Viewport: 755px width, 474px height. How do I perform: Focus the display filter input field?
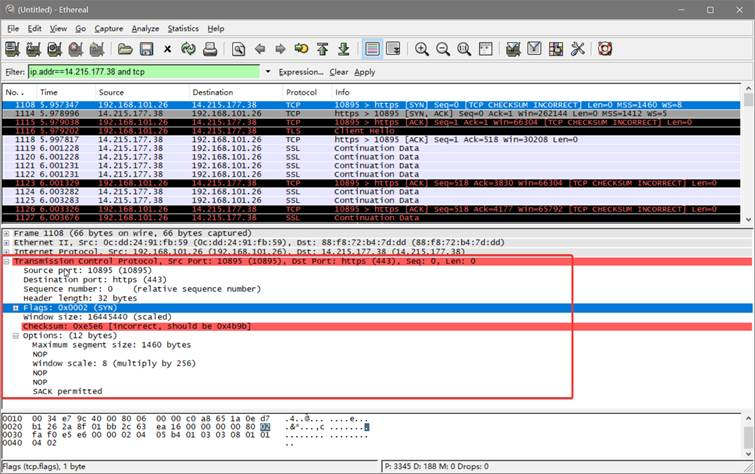[x=144, y=72]
